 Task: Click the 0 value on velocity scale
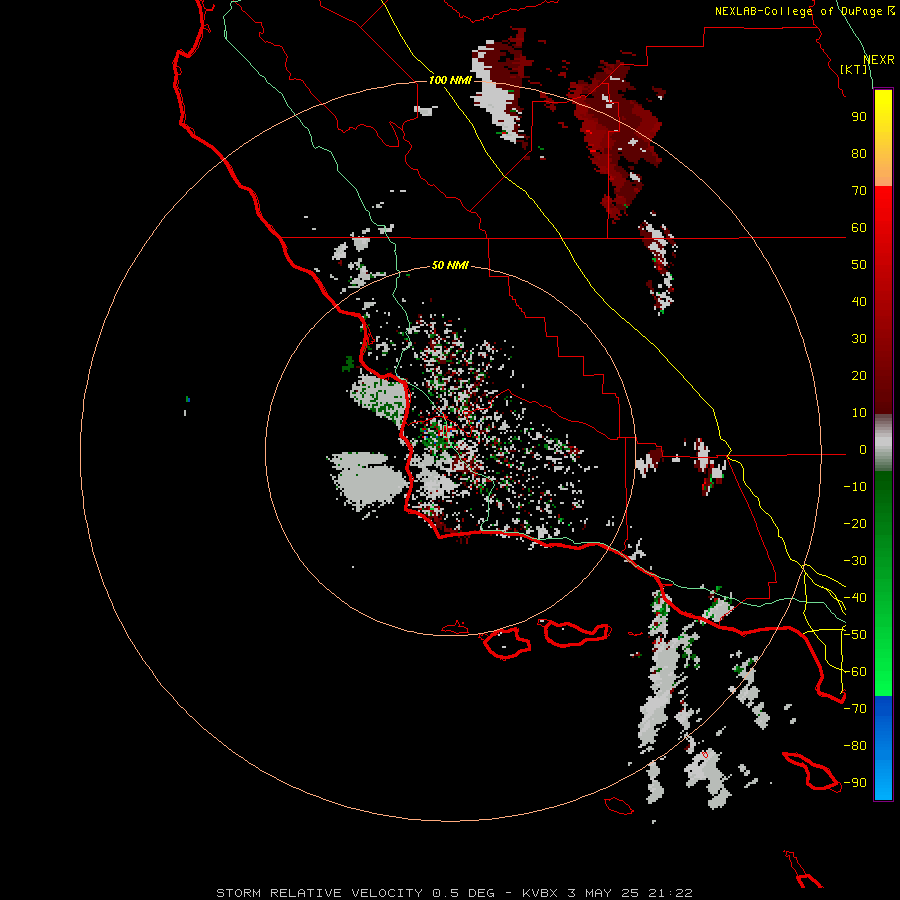pos(863,450)
